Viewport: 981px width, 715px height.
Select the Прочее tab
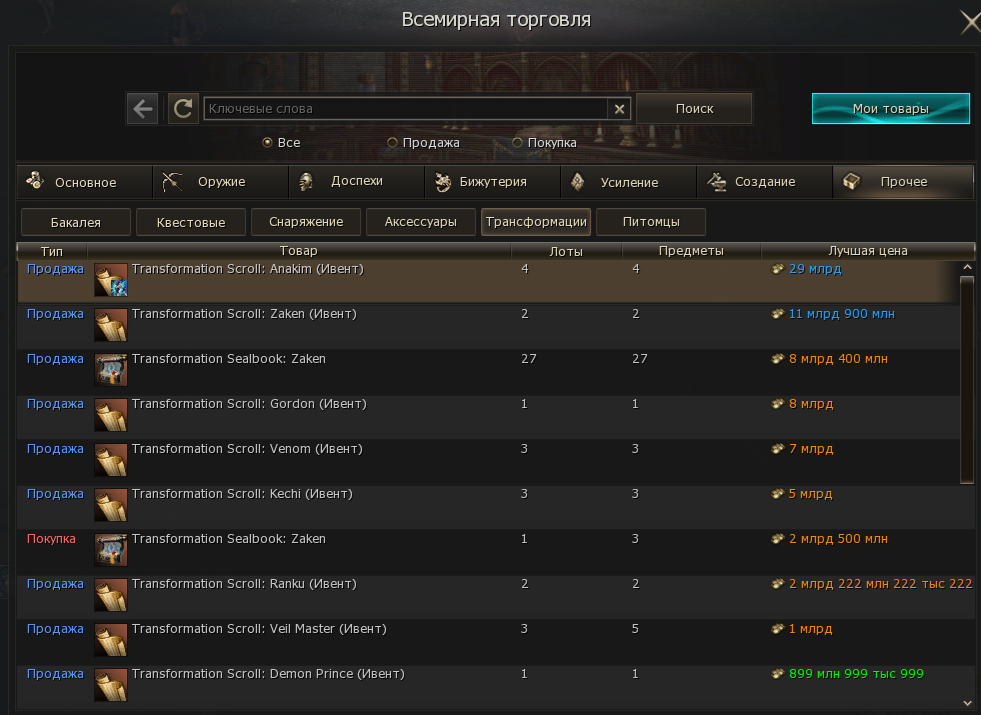click(903, 182)
